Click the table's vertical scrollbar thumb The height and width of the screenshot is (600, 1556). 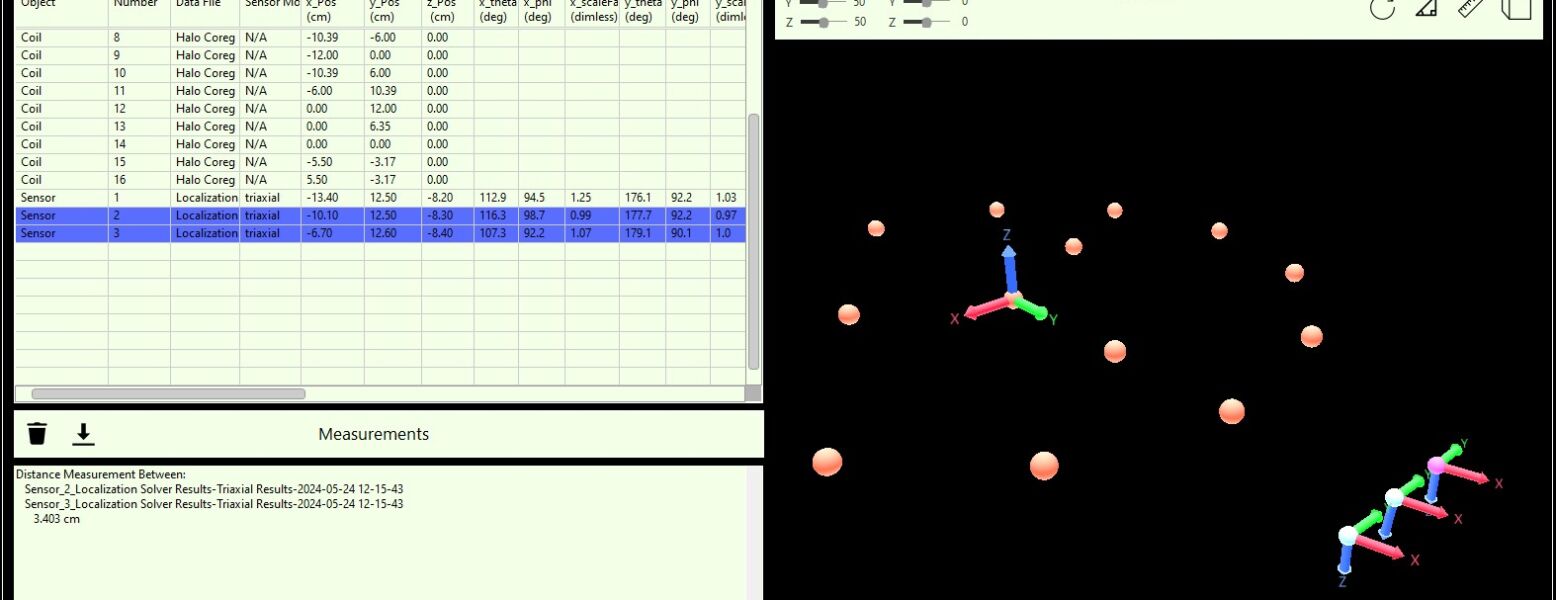pyautogui.click(x=754, y=241)
